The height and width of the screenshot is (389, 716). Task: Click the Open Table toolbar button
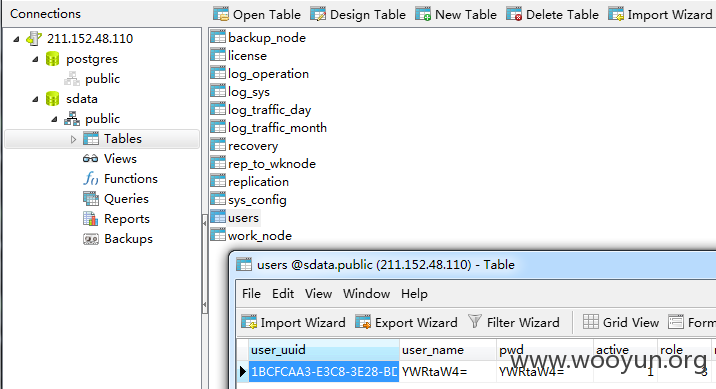[x=257, y=15]
